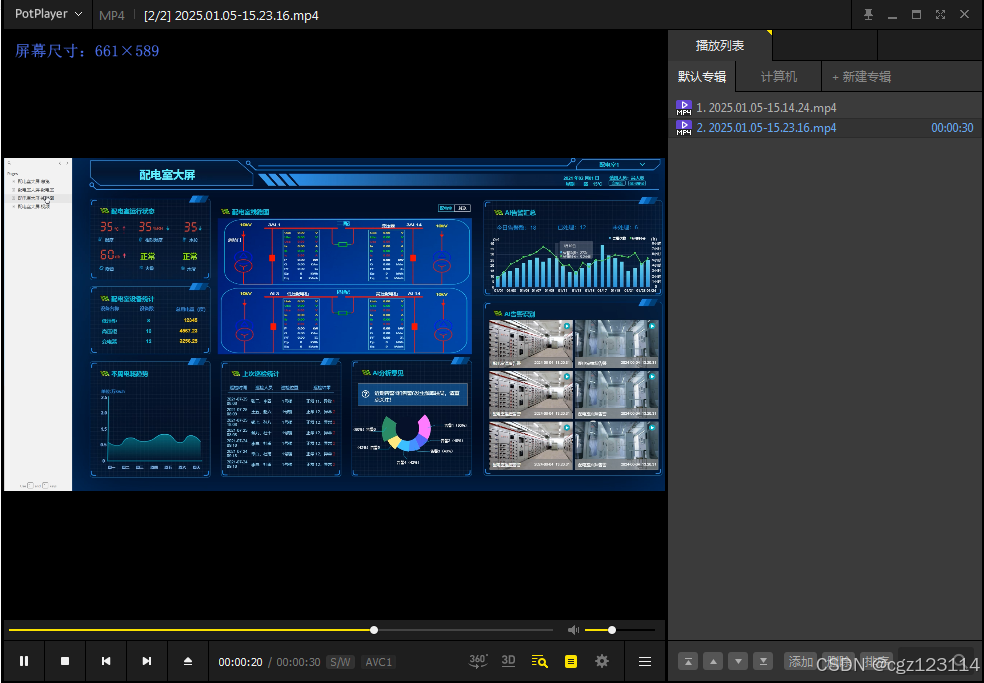This screenshot has width=984, height=683.
Task: Move playlist item to bottom
Action: [x=763, y=661]
